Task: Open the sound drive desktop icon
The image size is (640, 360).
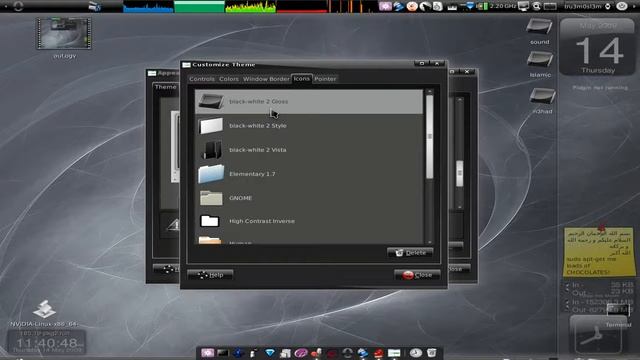Action: pos(539,27)
